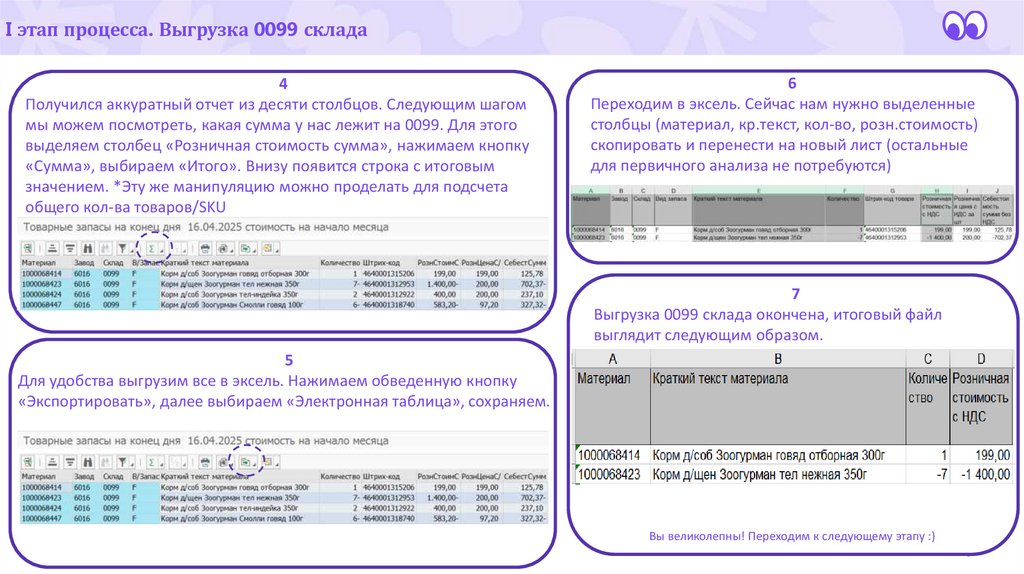Click sort descending icon in step 5 toolbar
This screenshot has height=574, width=1024.
click(70, 462)
